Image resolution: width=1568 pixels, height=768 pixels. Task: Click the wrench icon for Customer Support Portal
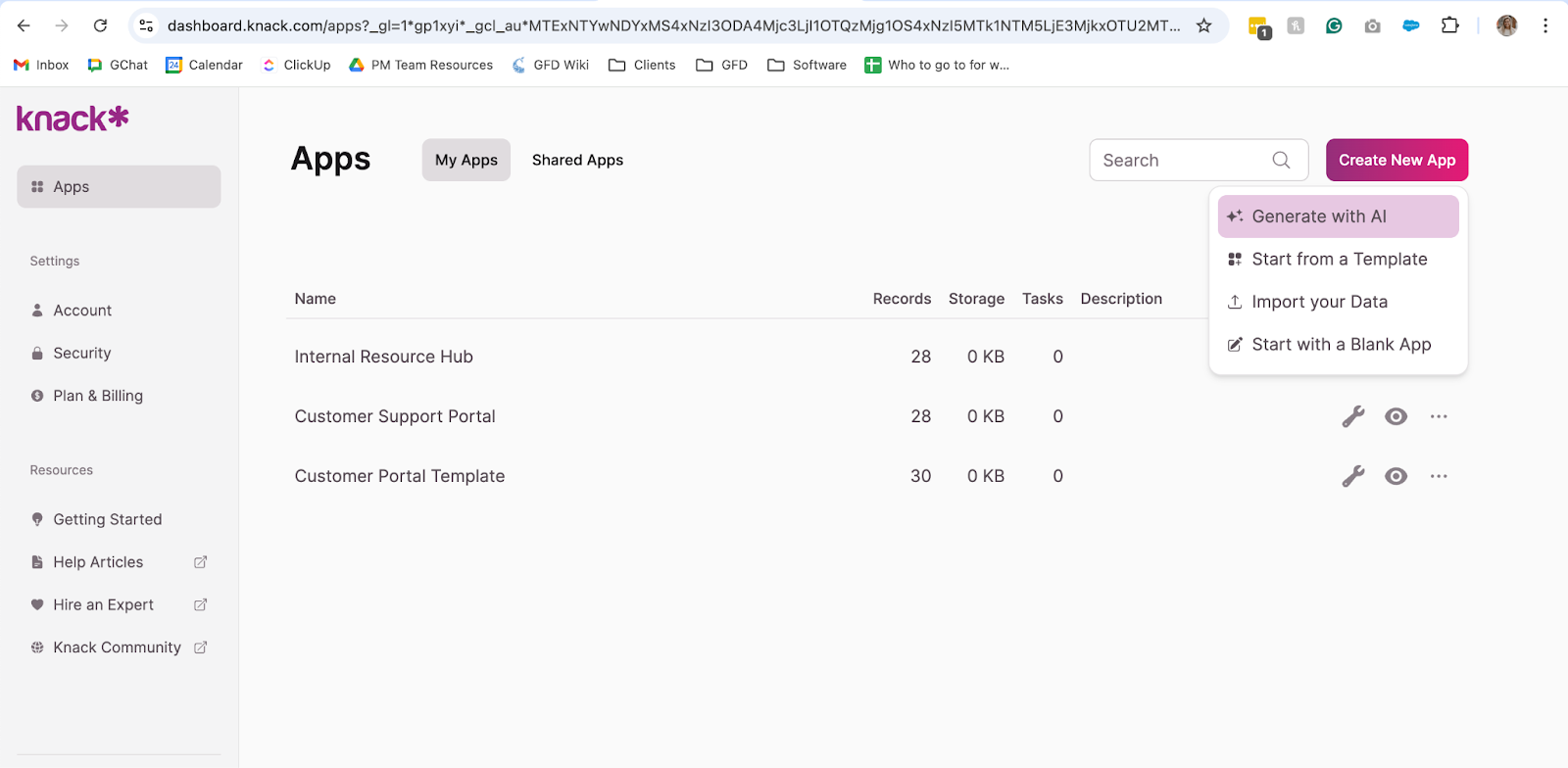1353,416
